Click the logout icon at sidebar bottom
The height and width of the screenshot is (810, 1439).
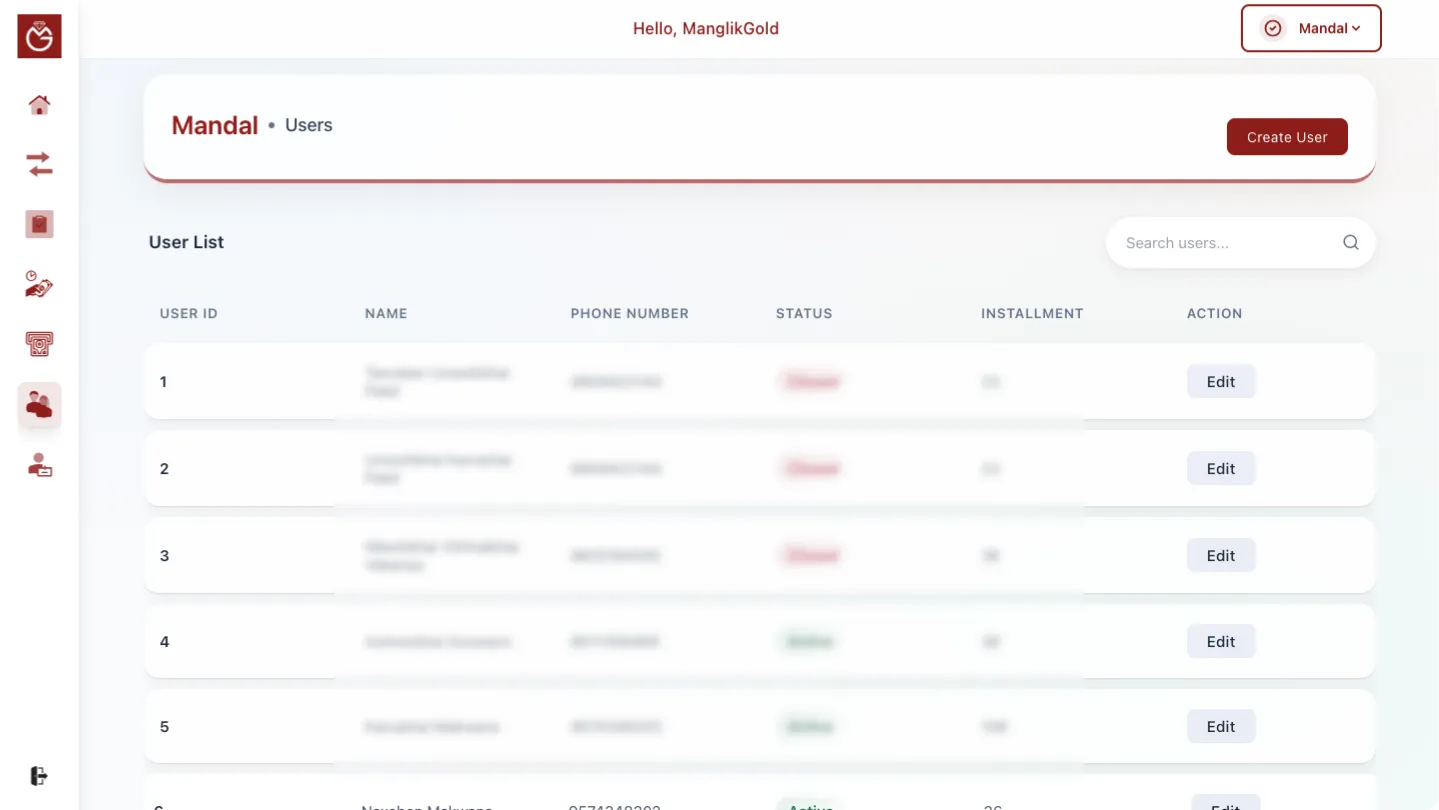click(x=39, y=776)
